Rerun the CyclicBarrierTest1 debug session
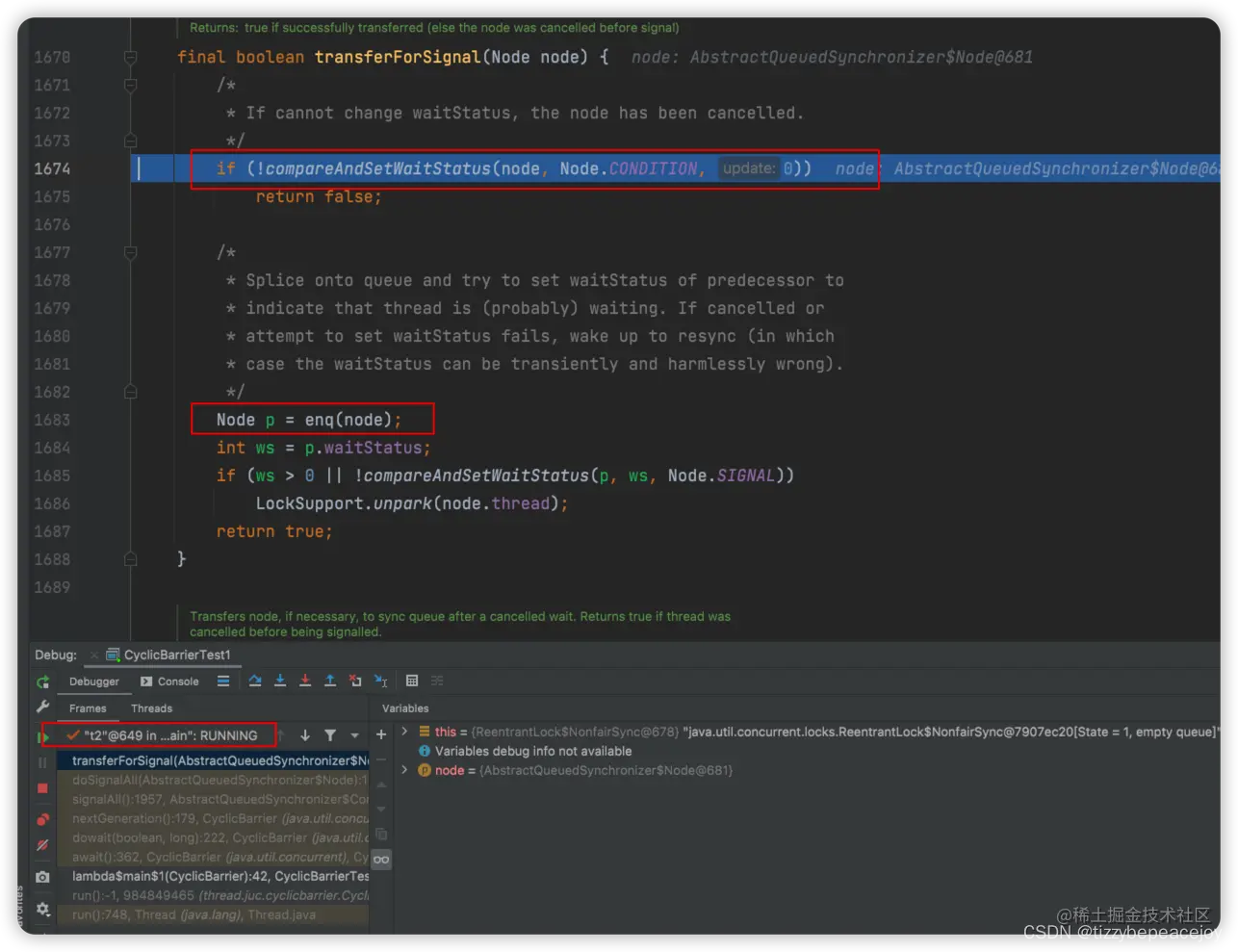The width and height of the screenshot is (1238, 952). (42, 682)
